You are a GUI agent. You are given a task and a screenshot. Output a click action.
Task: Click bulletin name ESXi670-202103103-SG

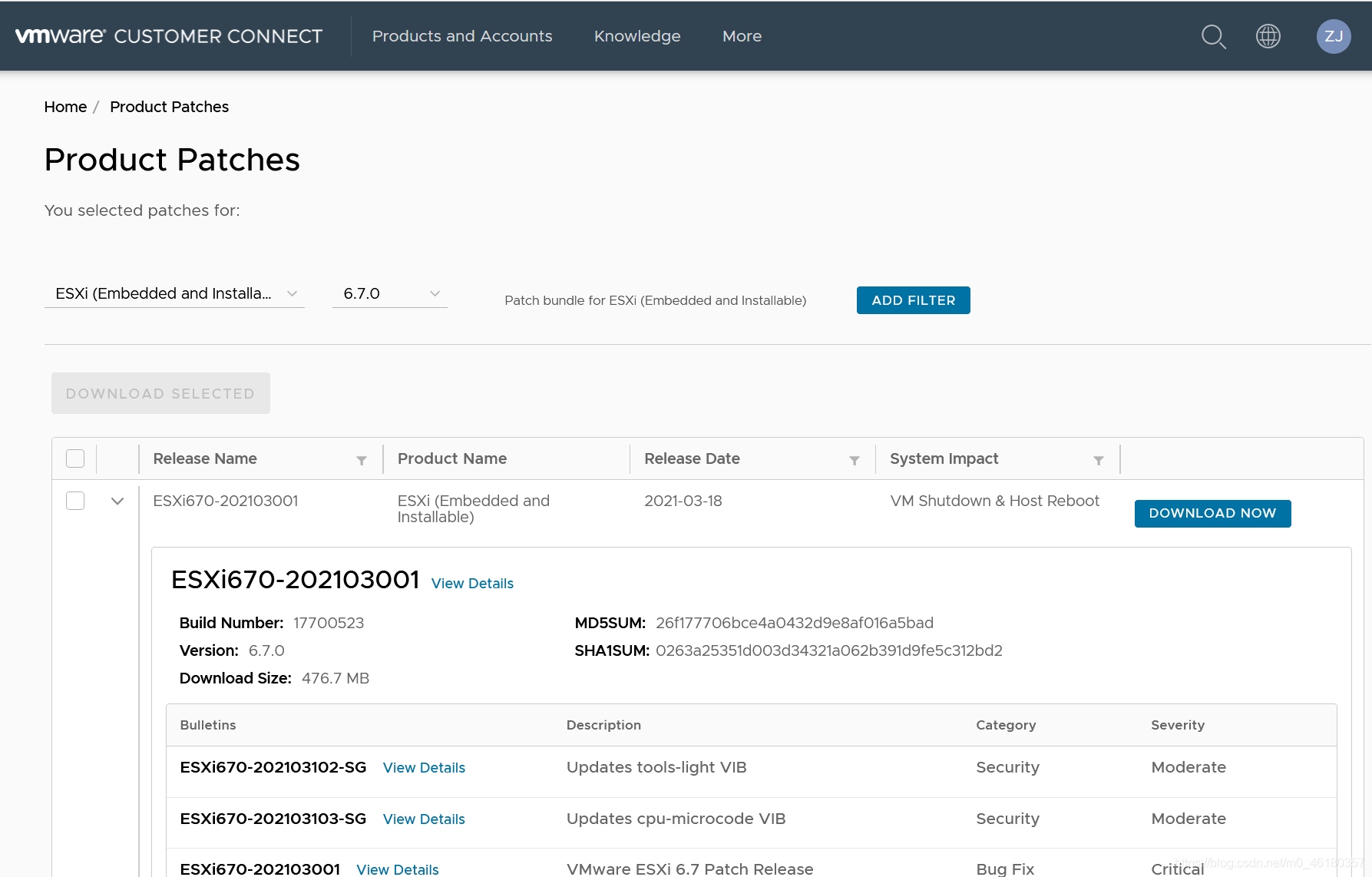point(273,819)
